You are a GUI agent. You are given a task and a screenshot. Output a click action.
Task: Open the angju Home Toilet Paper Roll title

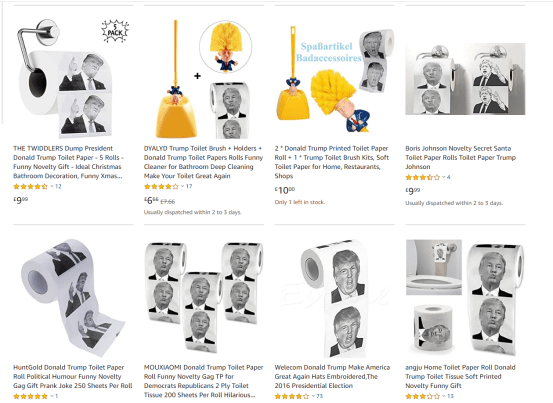(x=460, y=377)
